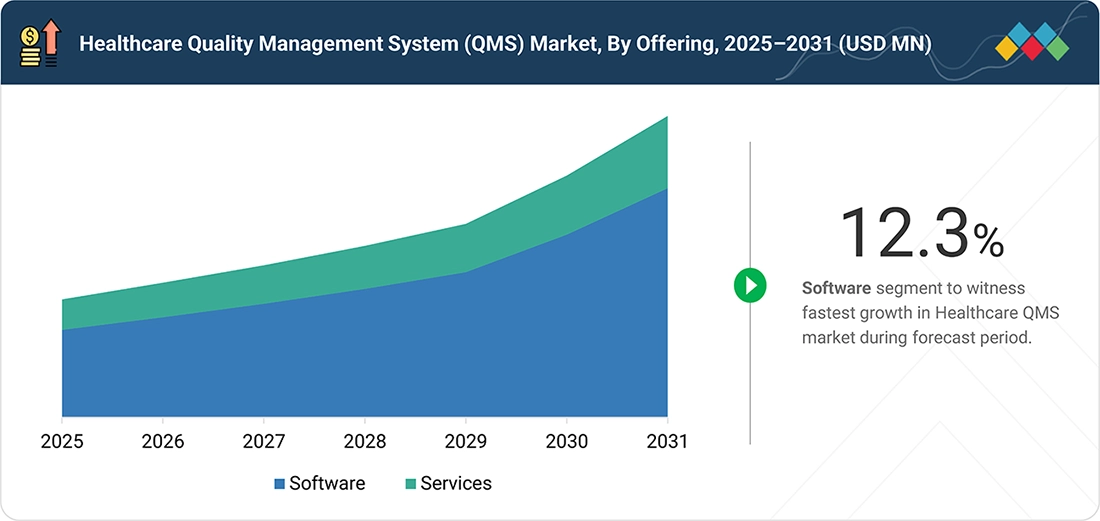
Task: Click the colorful diamond logo in header
Action: click(1032, 42)
